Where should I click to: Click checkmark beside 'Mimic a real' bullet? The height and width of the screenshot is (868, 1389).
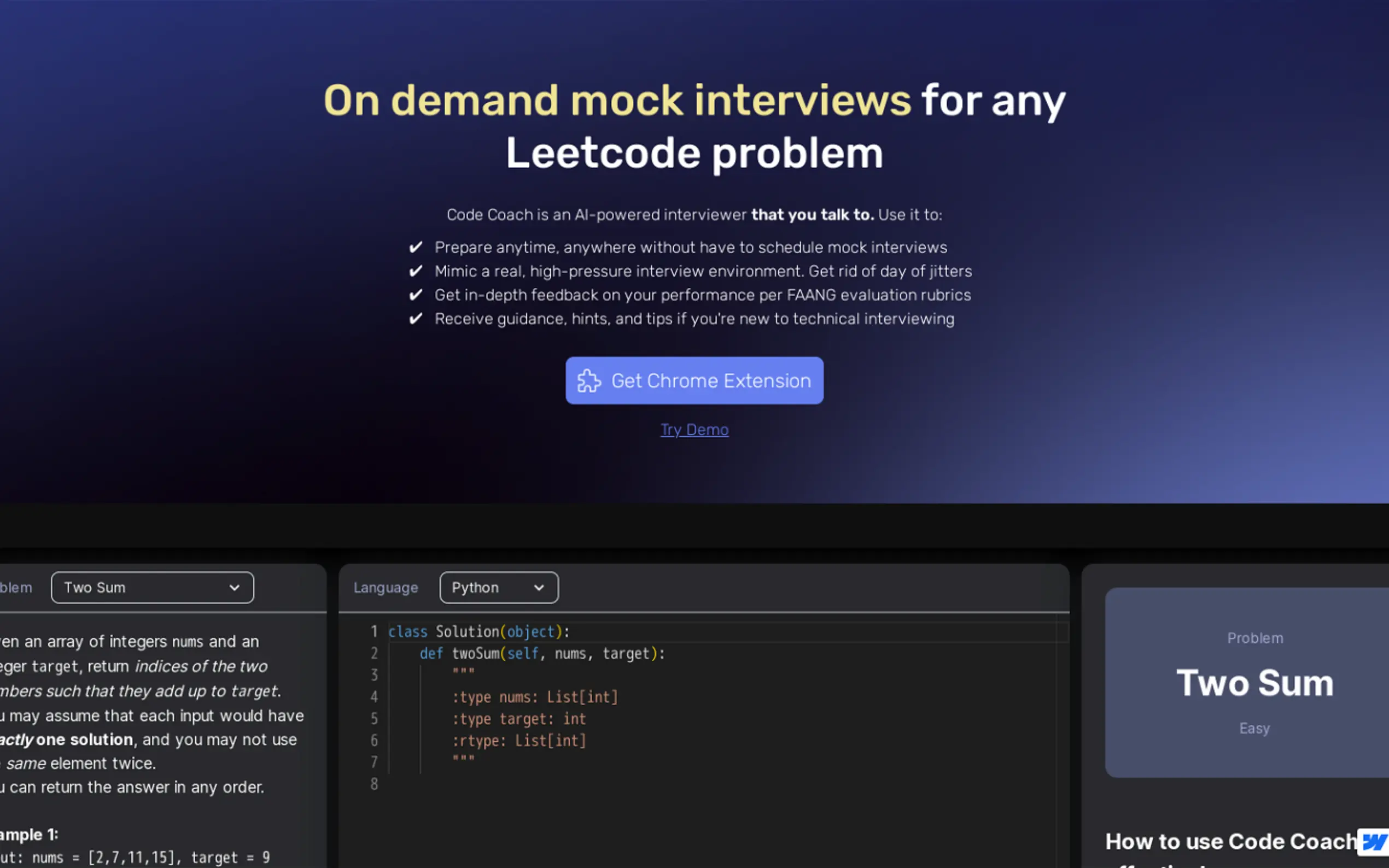pos(416,271)
